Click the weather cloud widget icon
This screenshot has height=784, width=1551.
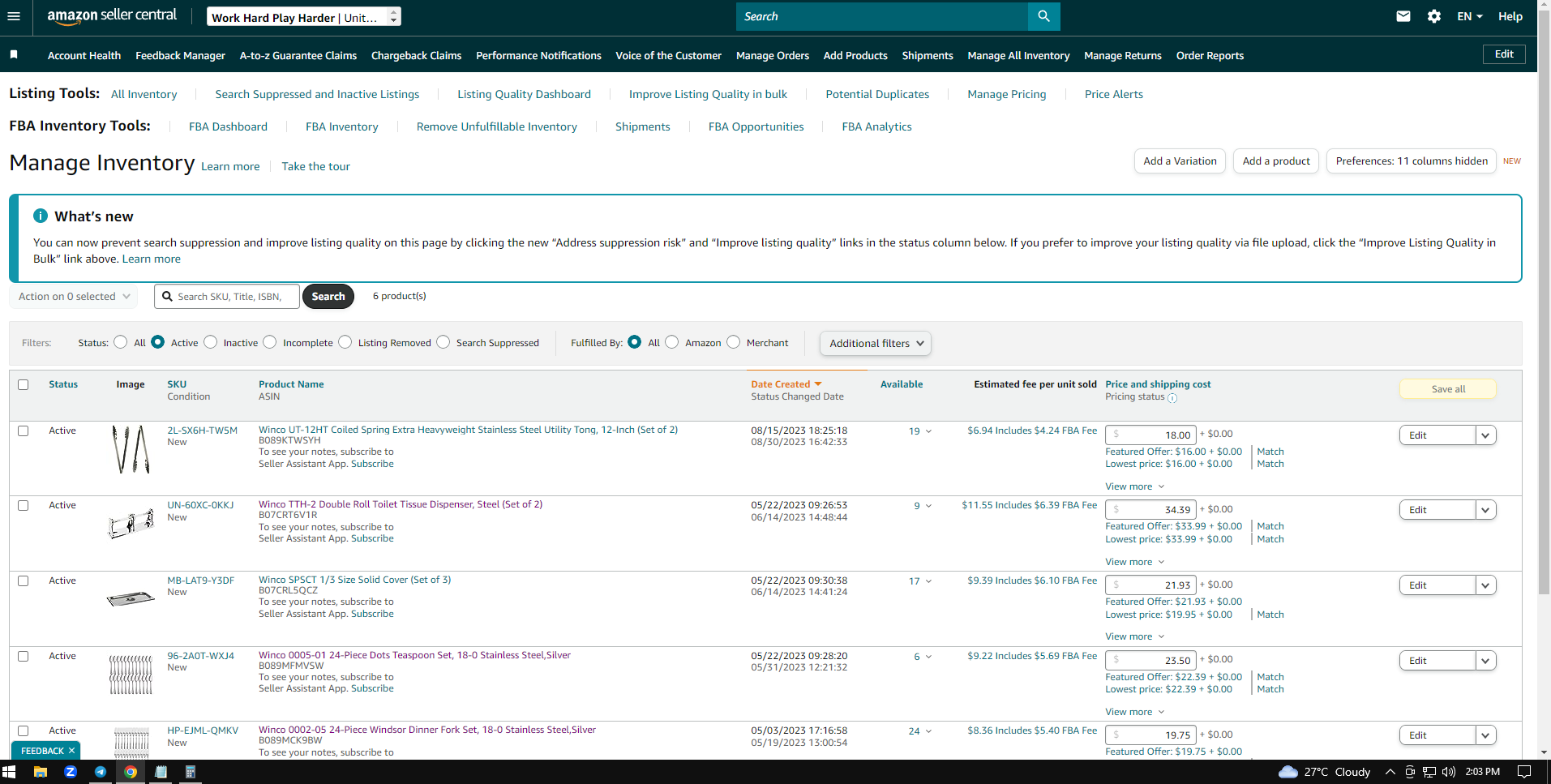(1288, 772)
